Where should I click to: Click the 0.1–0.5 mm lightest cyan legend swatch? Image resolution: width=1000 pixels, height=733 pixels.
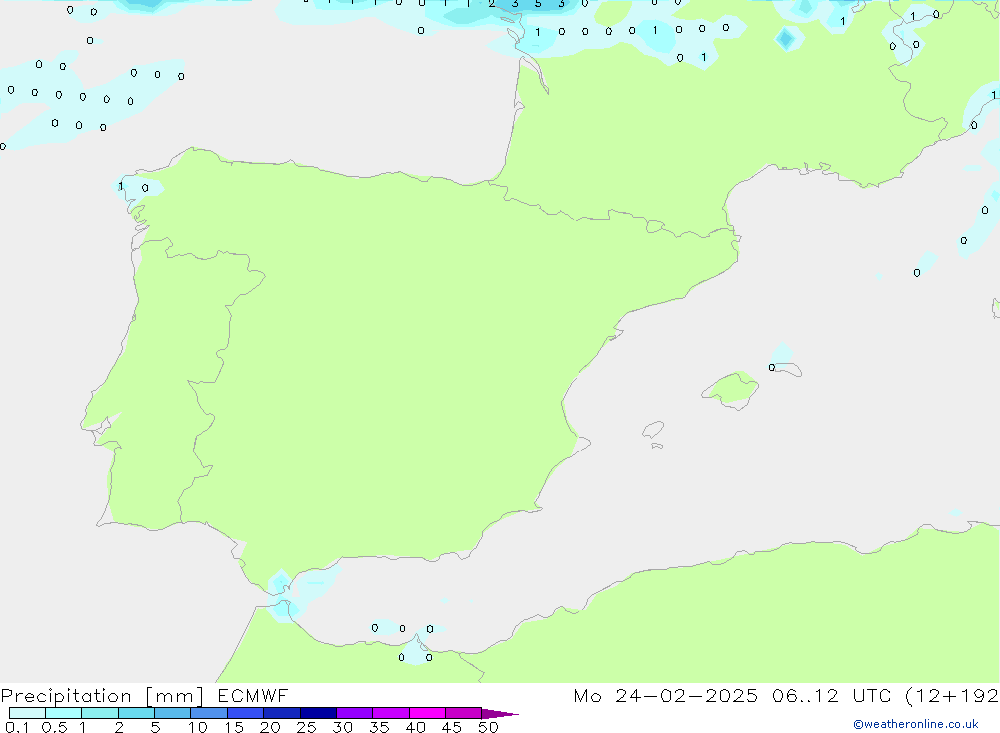pyautogui.click(x=27, y=713)
